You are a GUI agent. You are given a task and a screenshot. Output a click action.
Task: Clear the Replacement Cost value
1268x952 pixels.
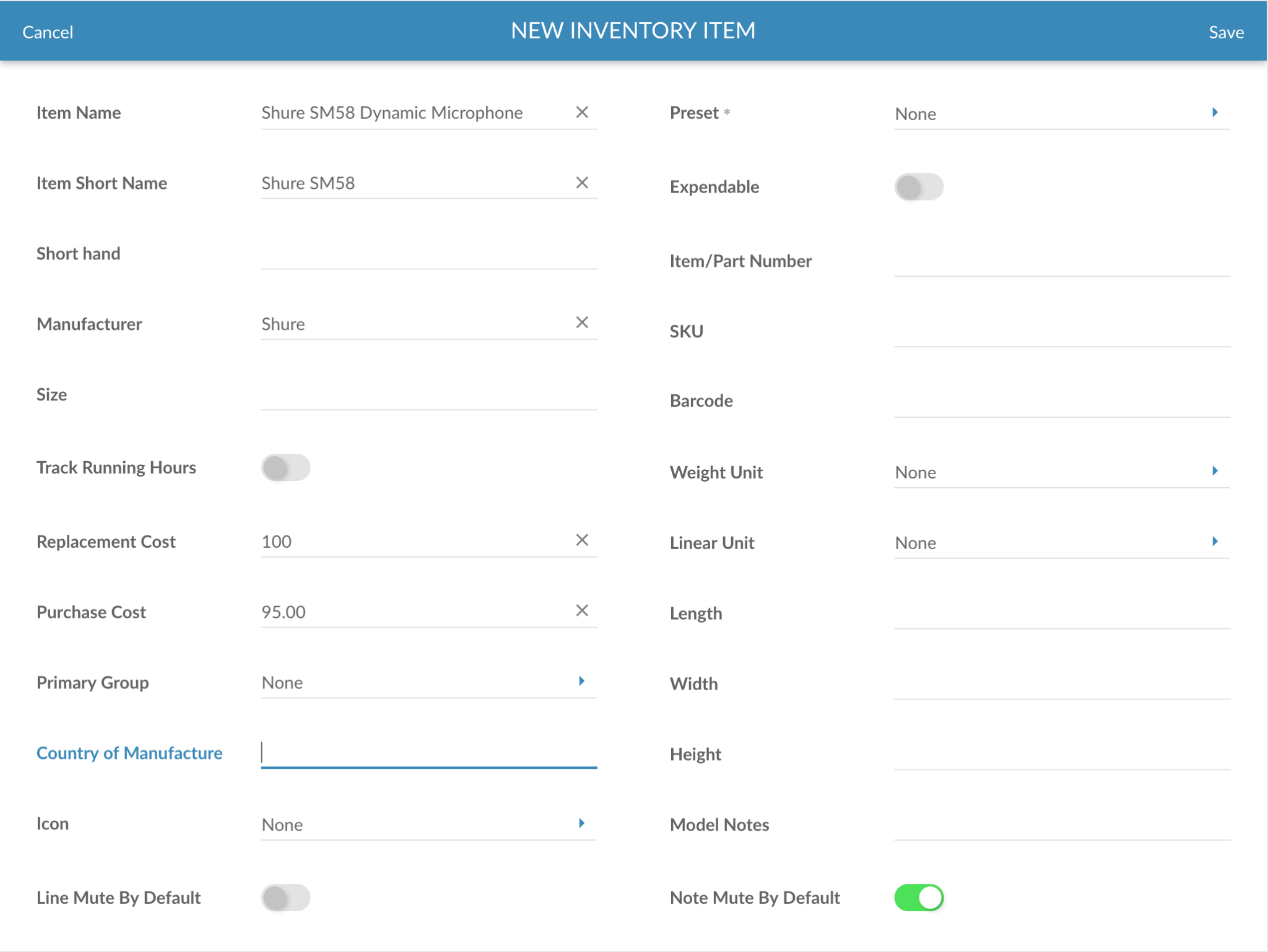pyautogui.click(x=582, y=540)
